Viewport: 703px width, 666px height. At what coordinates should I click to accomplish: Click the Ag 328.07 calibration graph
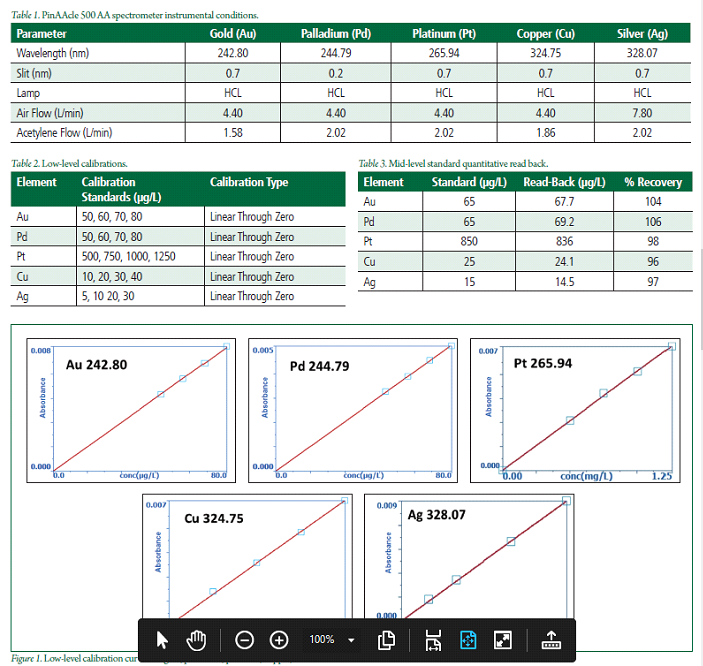[469, 558]
